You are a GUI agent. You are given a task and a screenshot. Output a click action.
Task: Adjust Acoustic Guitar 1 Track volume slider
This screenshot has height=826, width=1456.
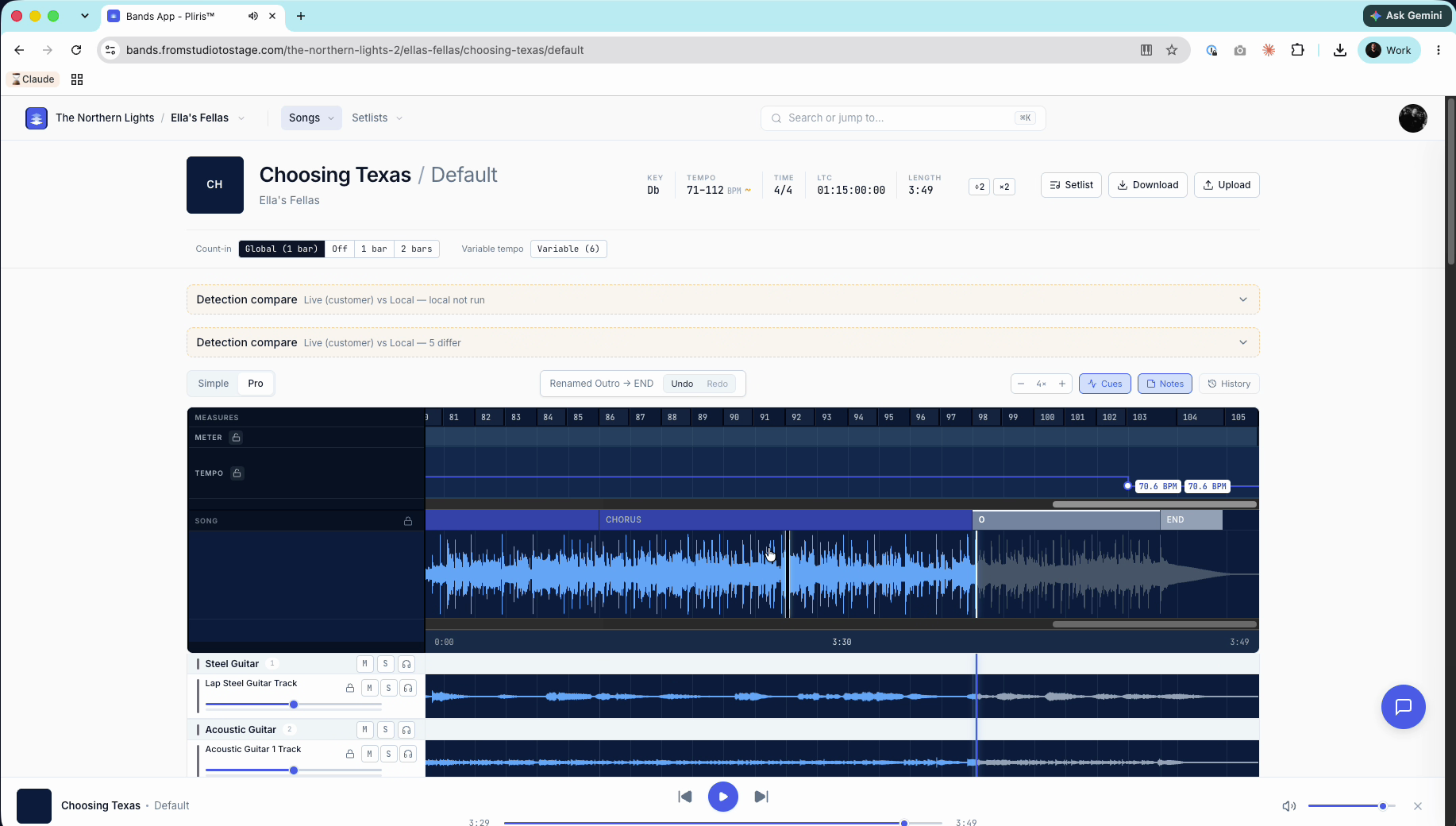tap(294, 770)
